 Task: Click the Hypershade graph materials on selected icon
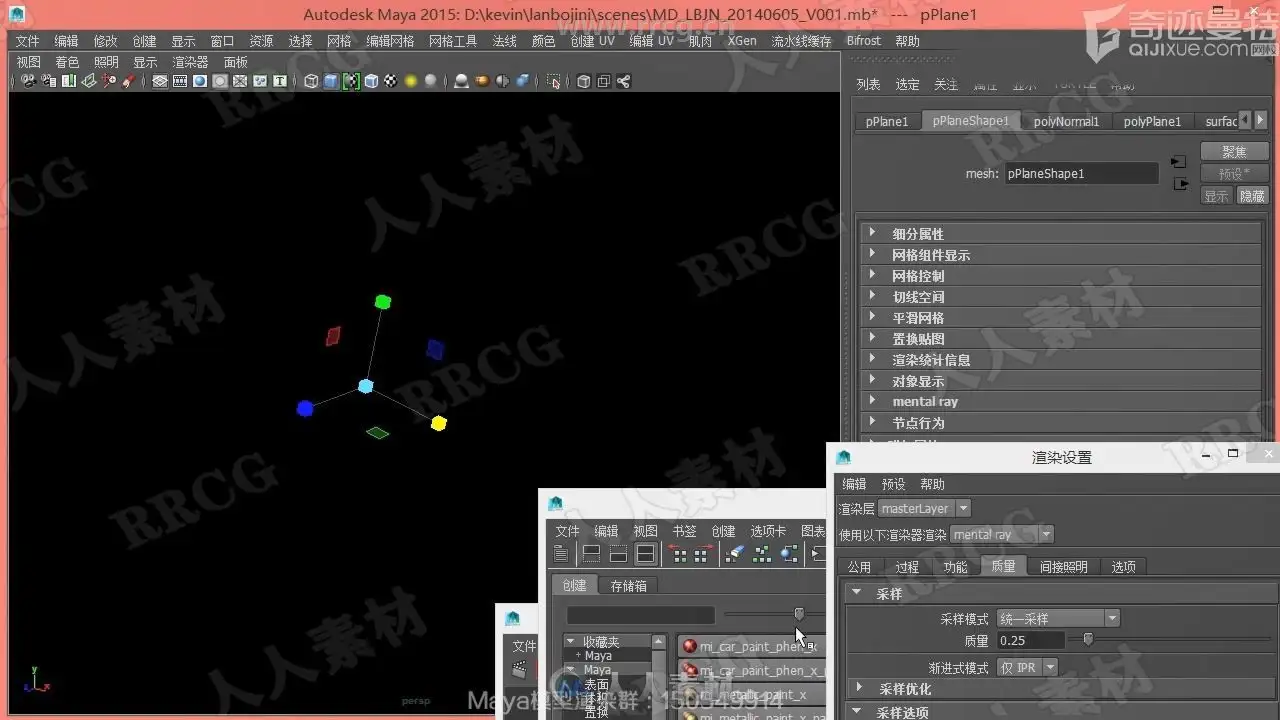789,553
